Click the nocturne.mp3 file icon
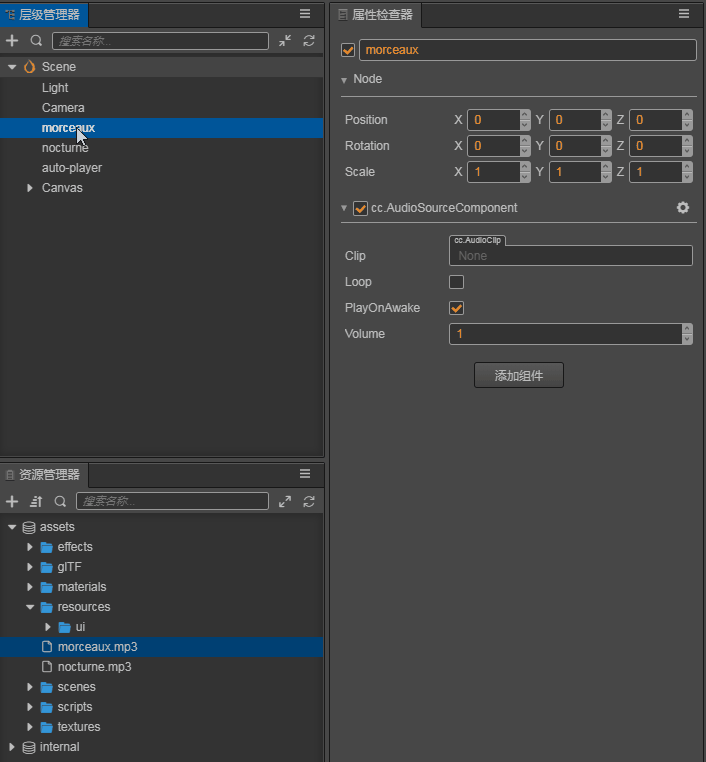The image size is (706, 762). pos(47,667)
